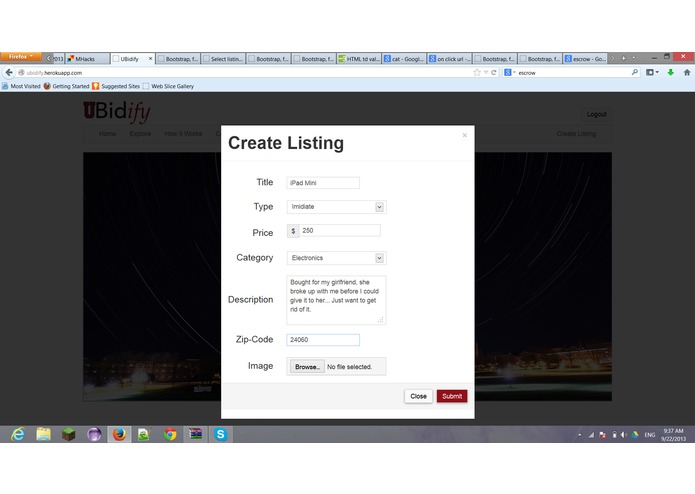
Task: Open the bookmarks menu toolbar icon
Action: 652,72
